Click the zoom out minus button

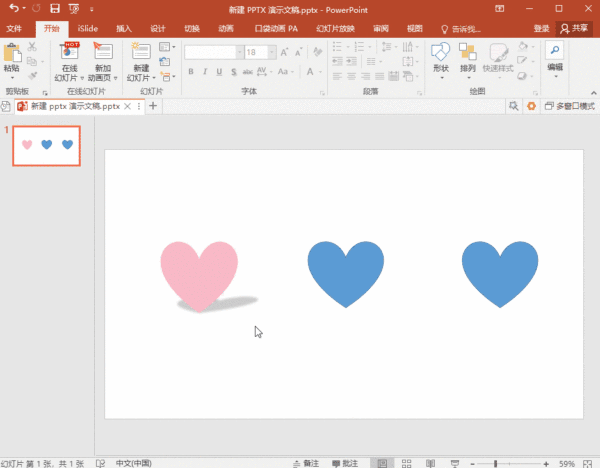click(473, 464)
